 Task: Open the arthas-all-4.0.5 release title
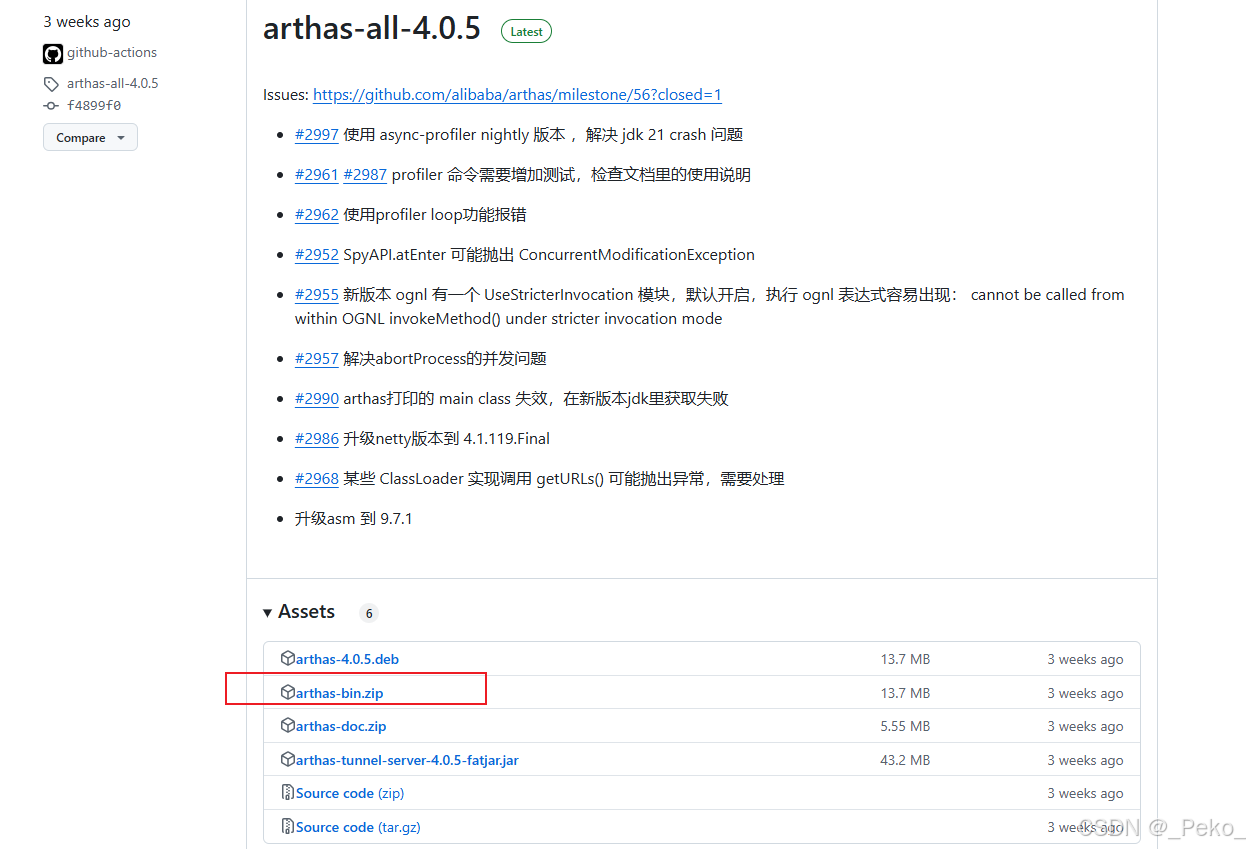(x=372, y=29)
